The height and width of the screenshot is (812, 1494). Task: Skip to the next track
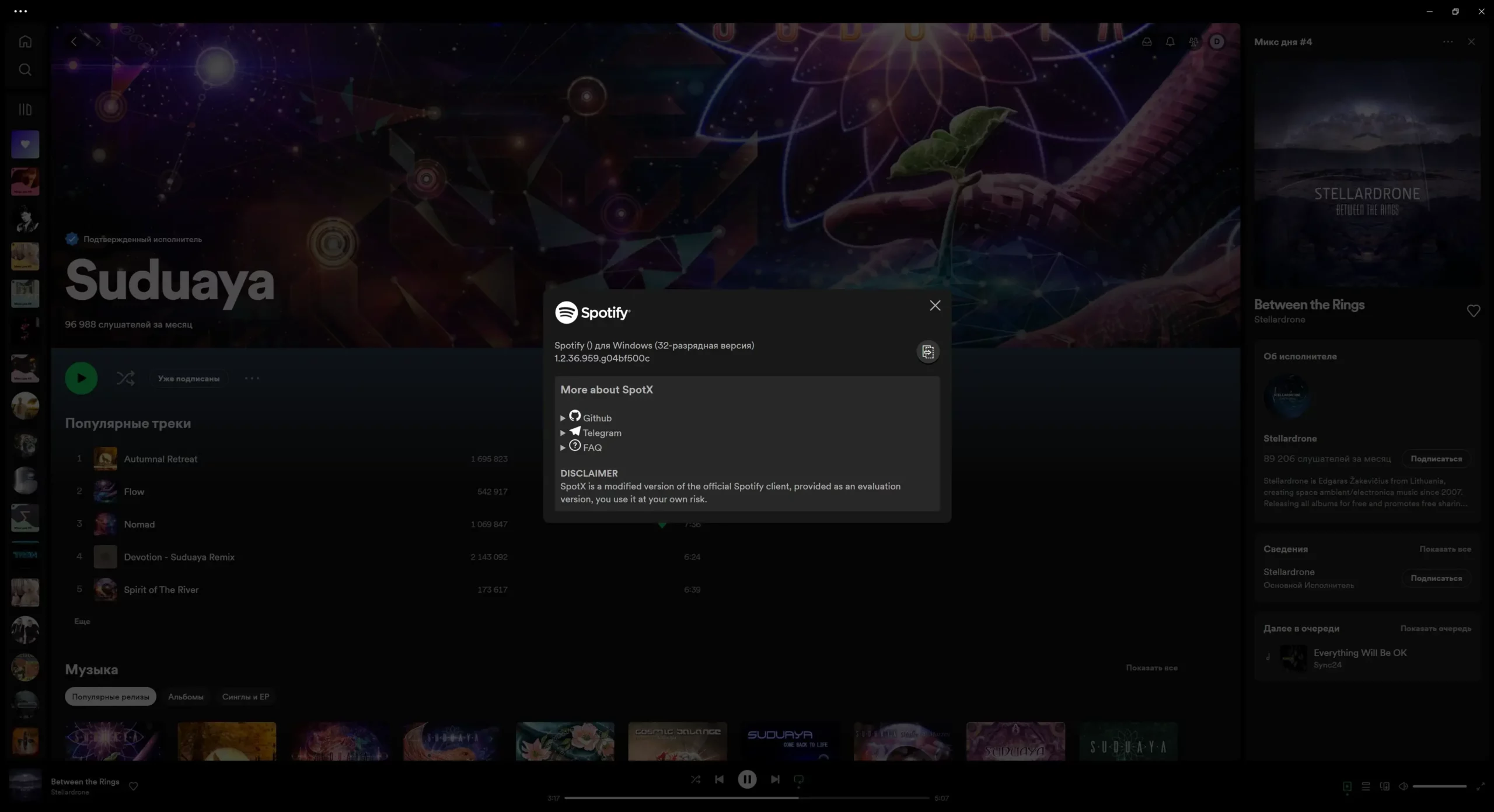774,779
